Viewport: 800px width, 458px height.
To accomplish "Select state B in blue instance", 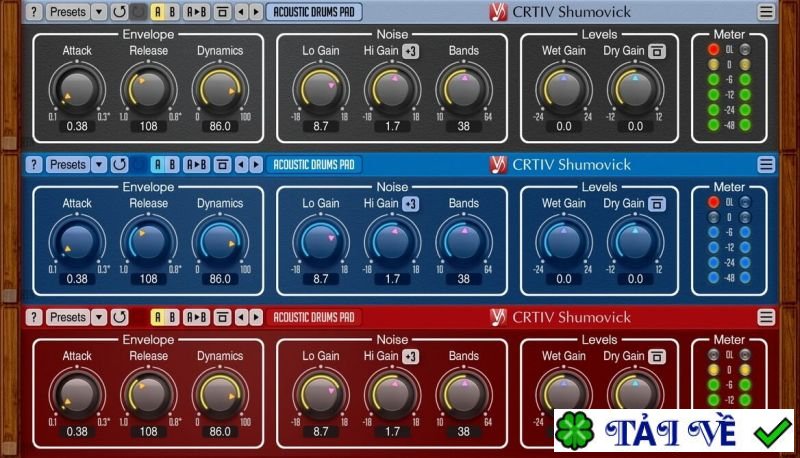I will click(172, 164).
